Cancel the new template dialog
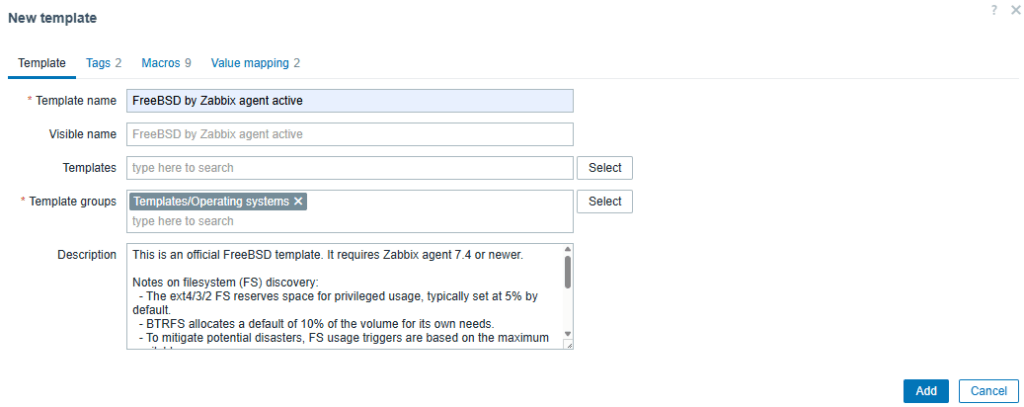Screen dimensions: 1024x407 988,391
